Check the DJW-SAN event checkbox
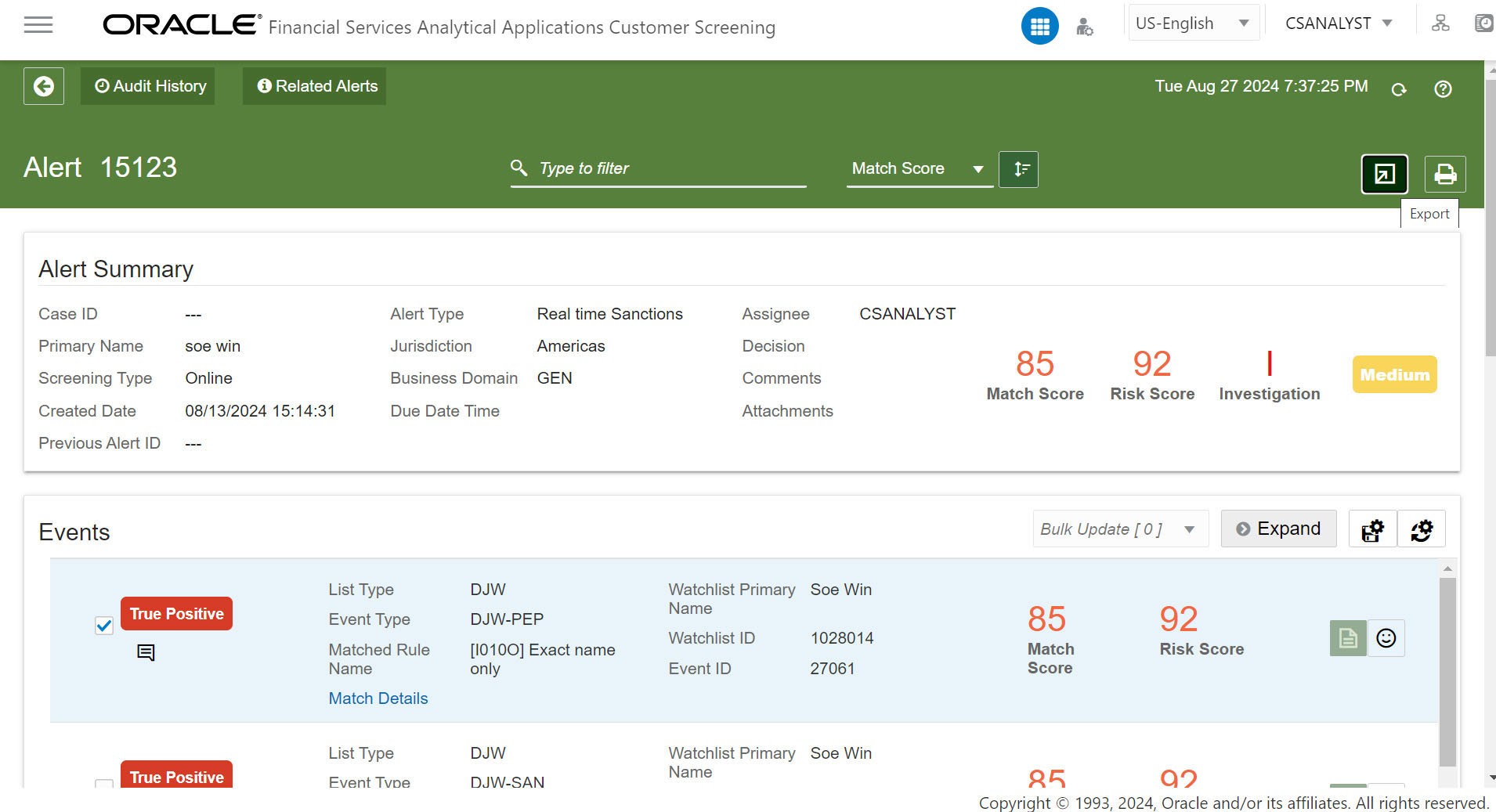Image resolution: width=1496 pixels, height=812 pixels. coord(104,783)
